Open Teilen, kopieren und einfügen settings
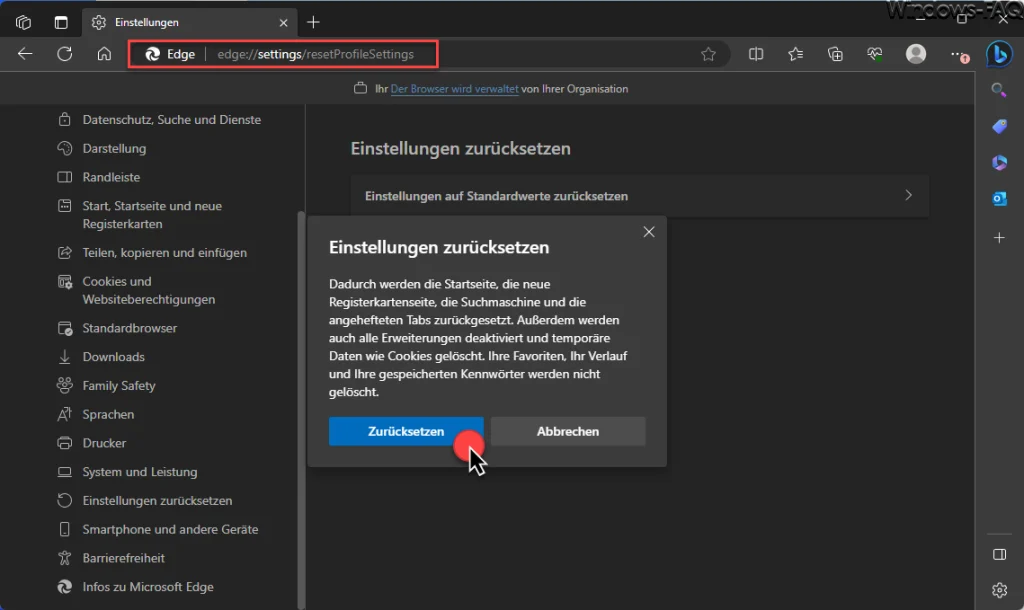The height and width of the screenshot is (610, 1024). click(164, 253)
